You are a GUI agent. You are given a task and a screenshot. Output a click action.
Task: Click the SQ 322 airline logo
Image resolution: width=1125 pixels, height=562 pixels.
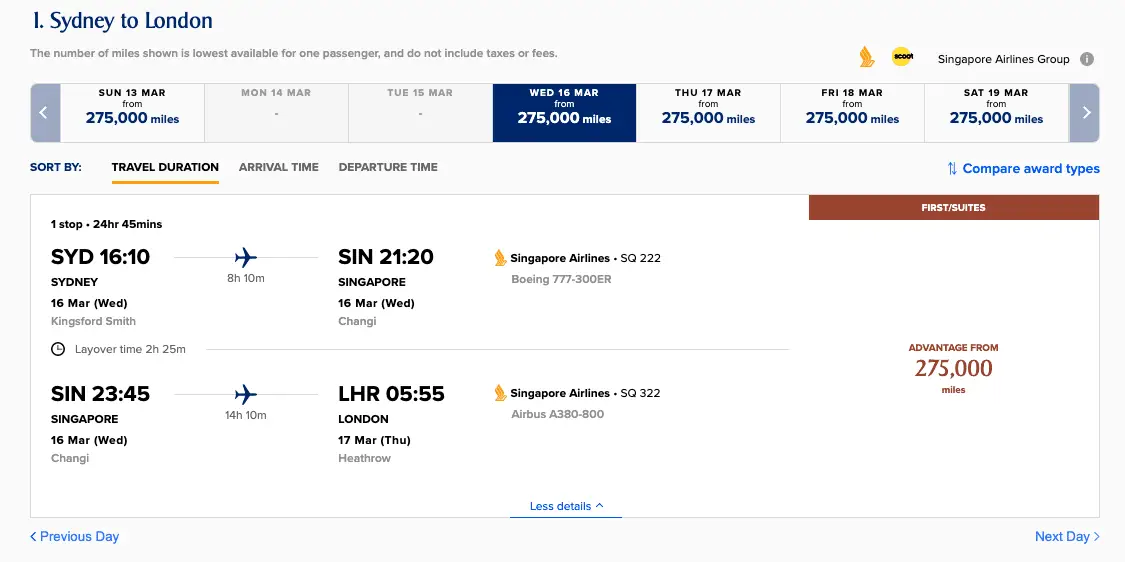pyautogui.click(x=501, y=393)
